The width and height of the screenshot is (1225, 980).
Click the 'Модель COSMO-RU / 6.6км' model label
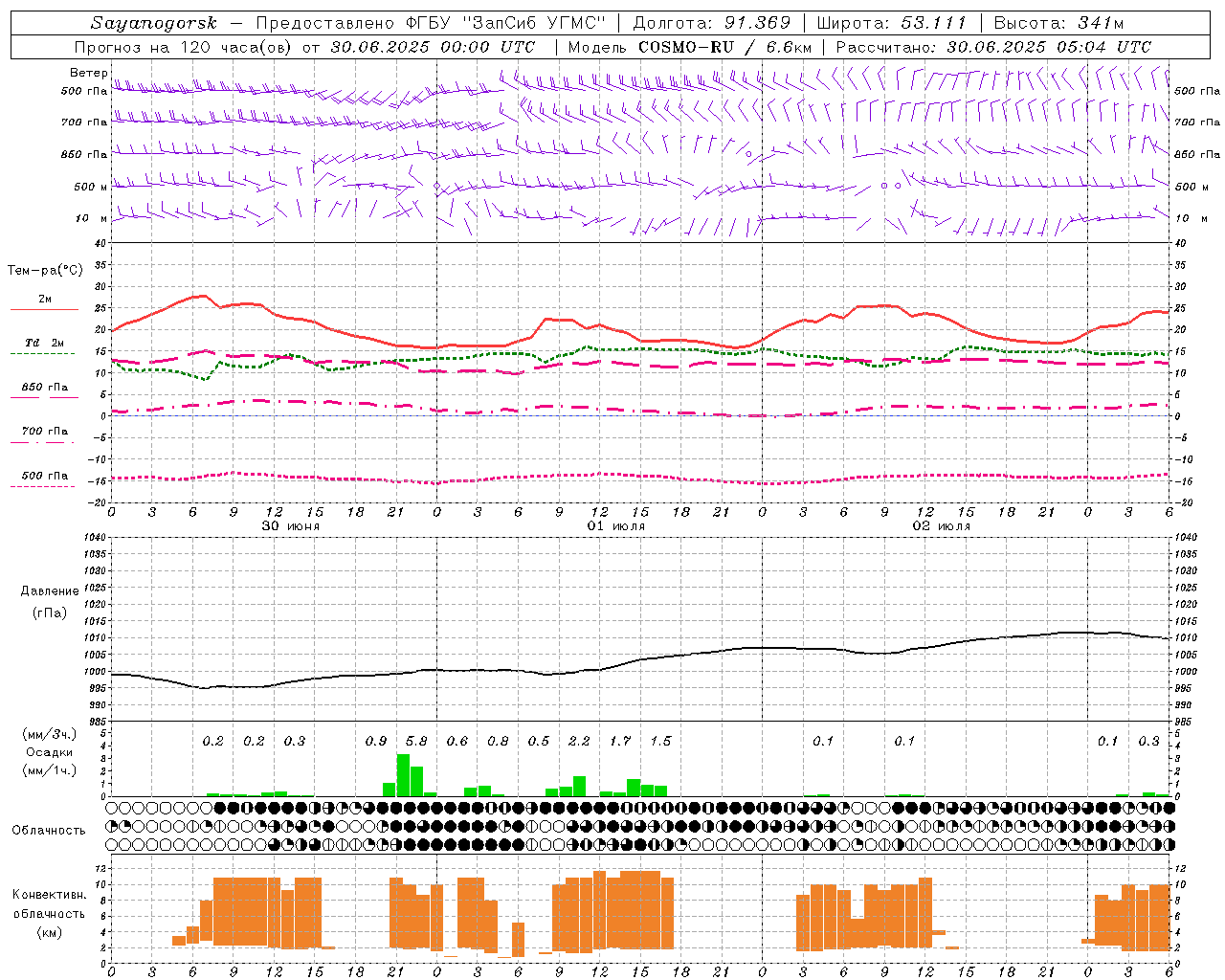[690, 47]
